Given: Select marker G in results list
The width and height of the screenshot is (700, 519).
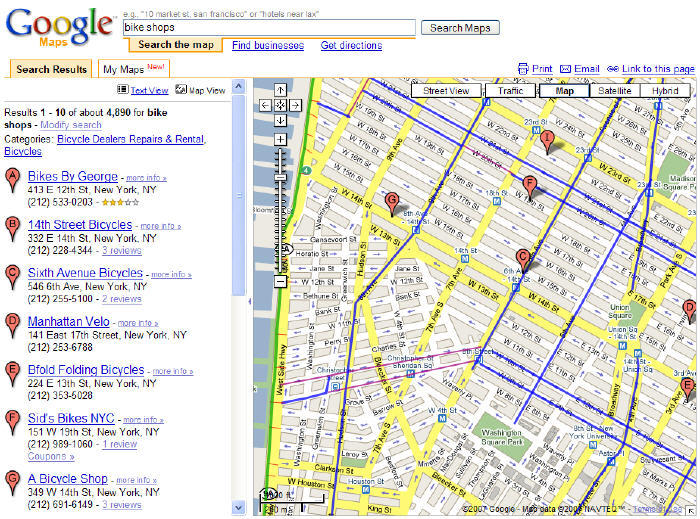Looking at the screenshot, I should point(12,483).
